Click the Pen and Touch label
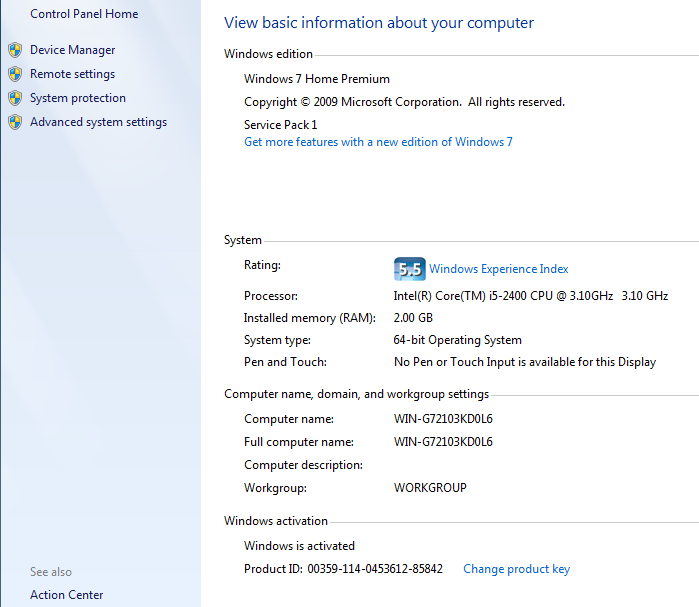699x607 pixels. 285,362
